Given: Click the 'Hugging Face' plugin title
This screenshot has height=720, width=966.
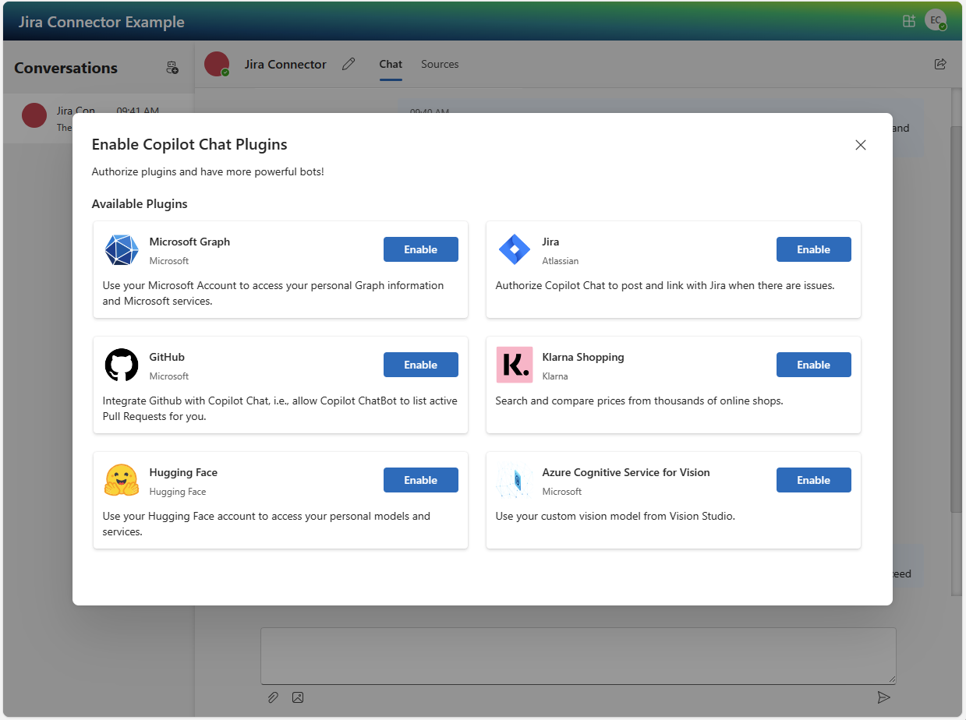Looking at the screenshot, I should (x=183, y=472).
